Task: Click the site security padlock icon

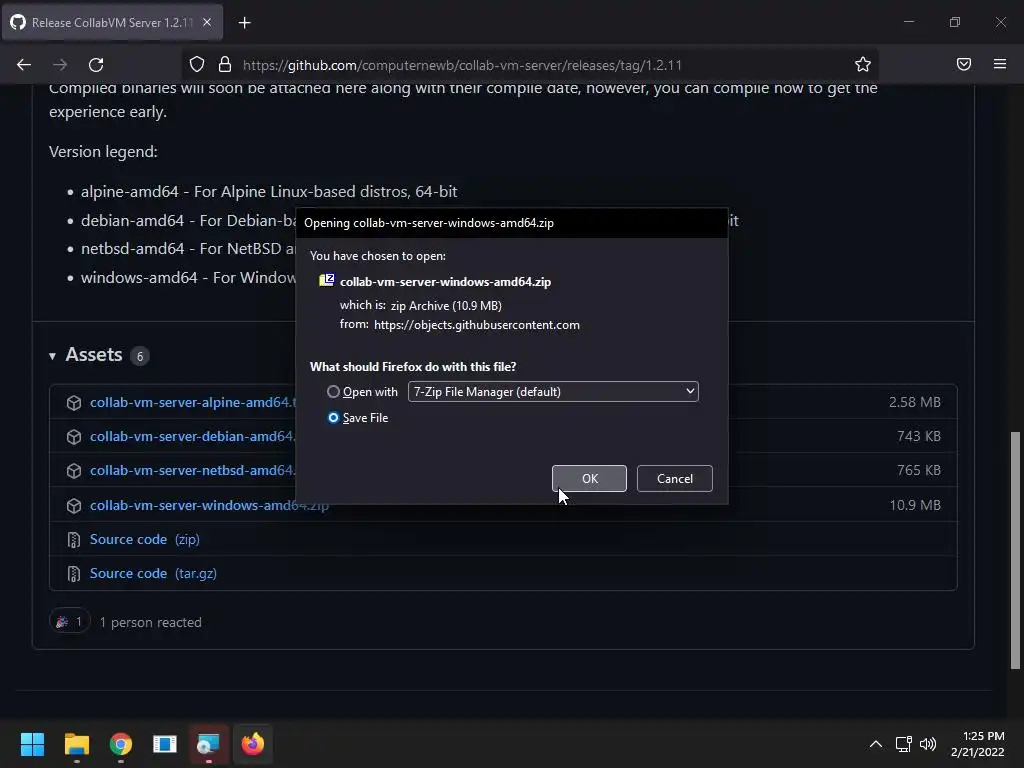Action: 225,65
